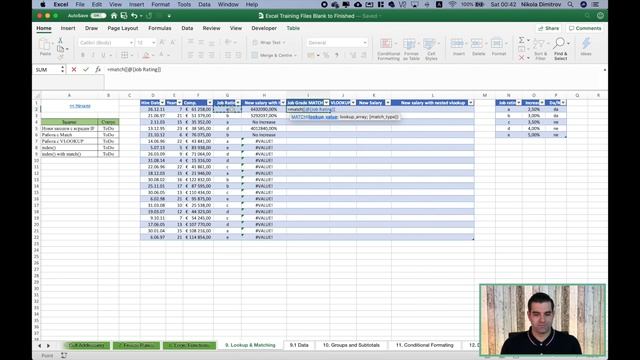Click the Comma Style icon
This screenshot has height=360, width=640.
337,55
